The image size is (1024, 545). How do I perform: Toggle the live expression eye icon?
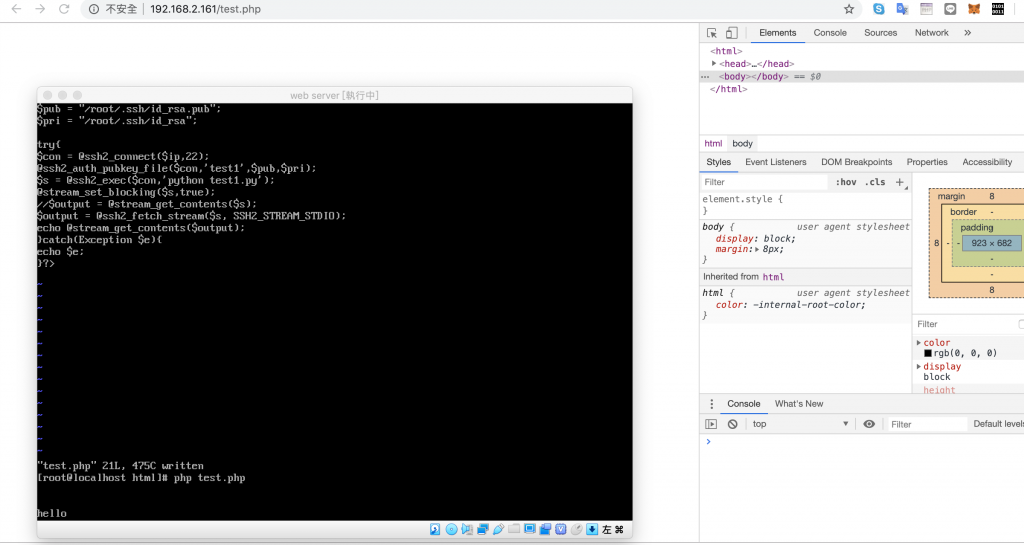click(869, 424)
